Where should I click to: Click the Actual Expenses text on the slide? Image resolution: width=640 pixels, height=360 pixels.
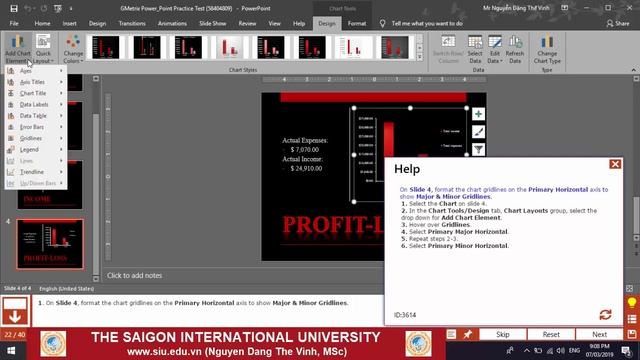click(x=304, y=140)
